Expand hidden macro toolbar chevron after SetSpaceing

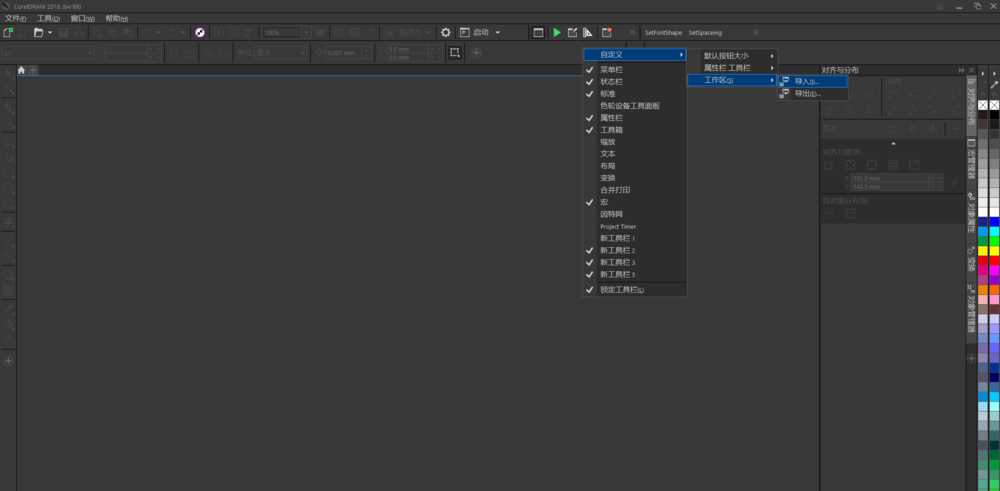(x=756, y=33)
